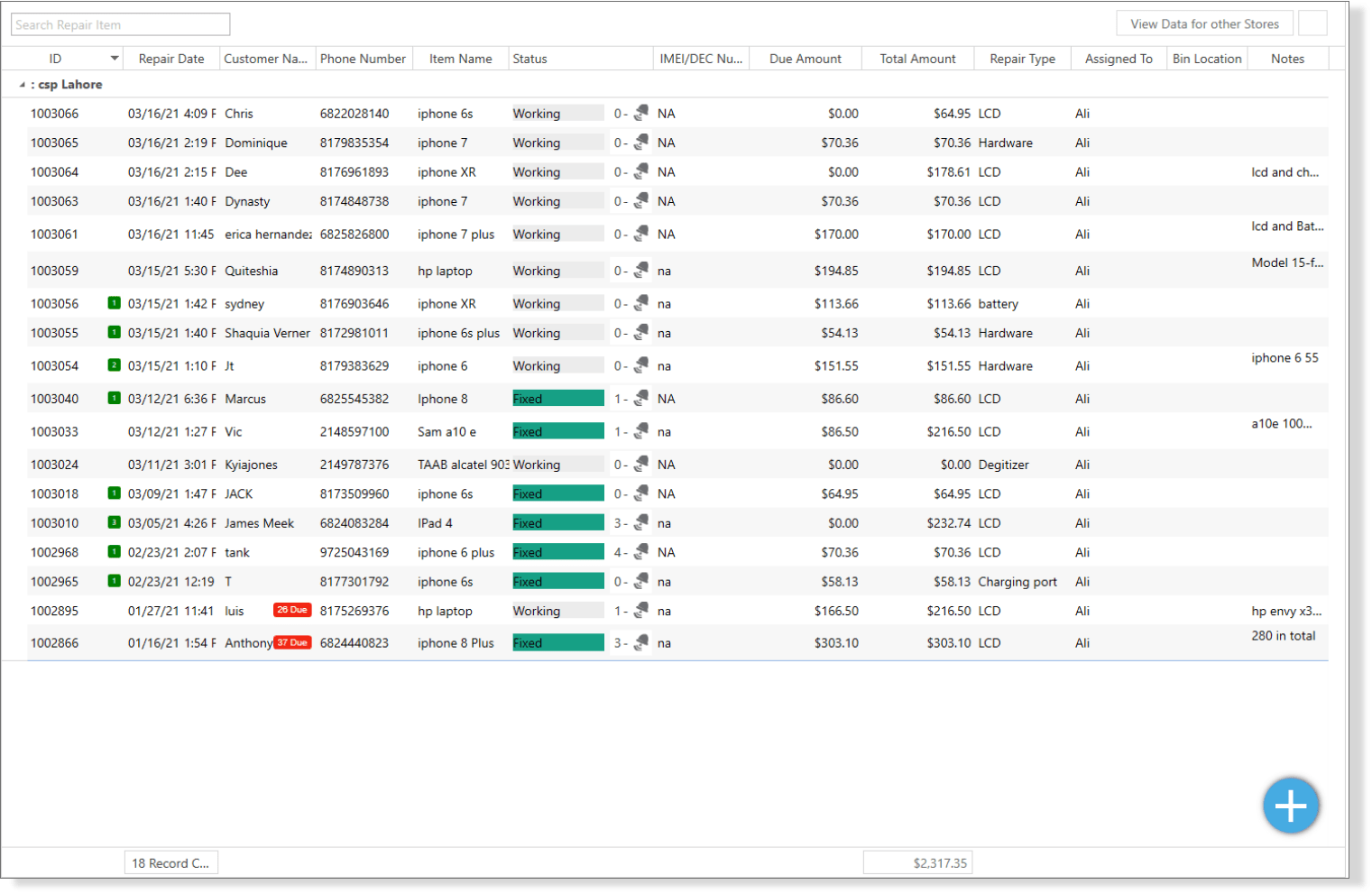Click the Search Repair Item field
Image resolution: width=1372 pixels, height=894 pixels.
120,24
